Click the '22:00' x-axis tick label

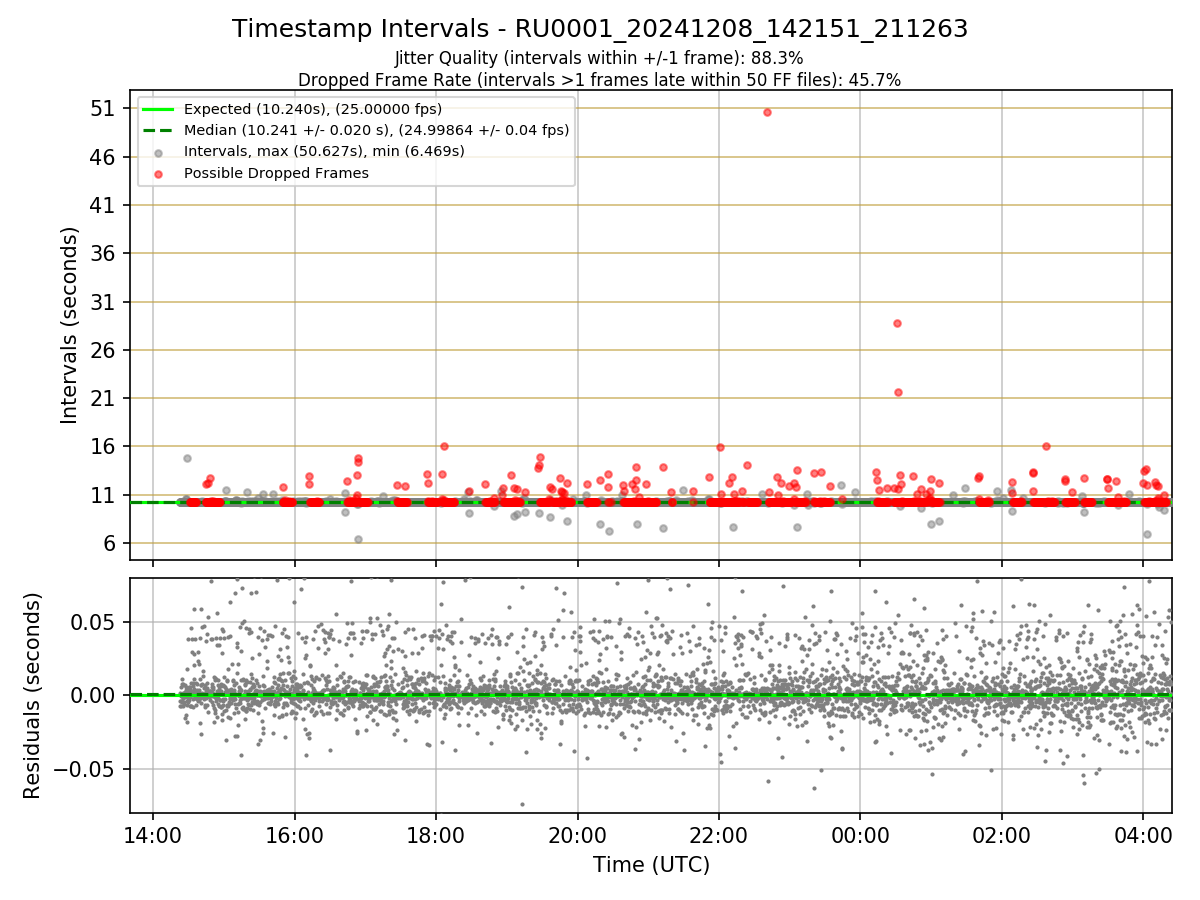pos(719,836)
